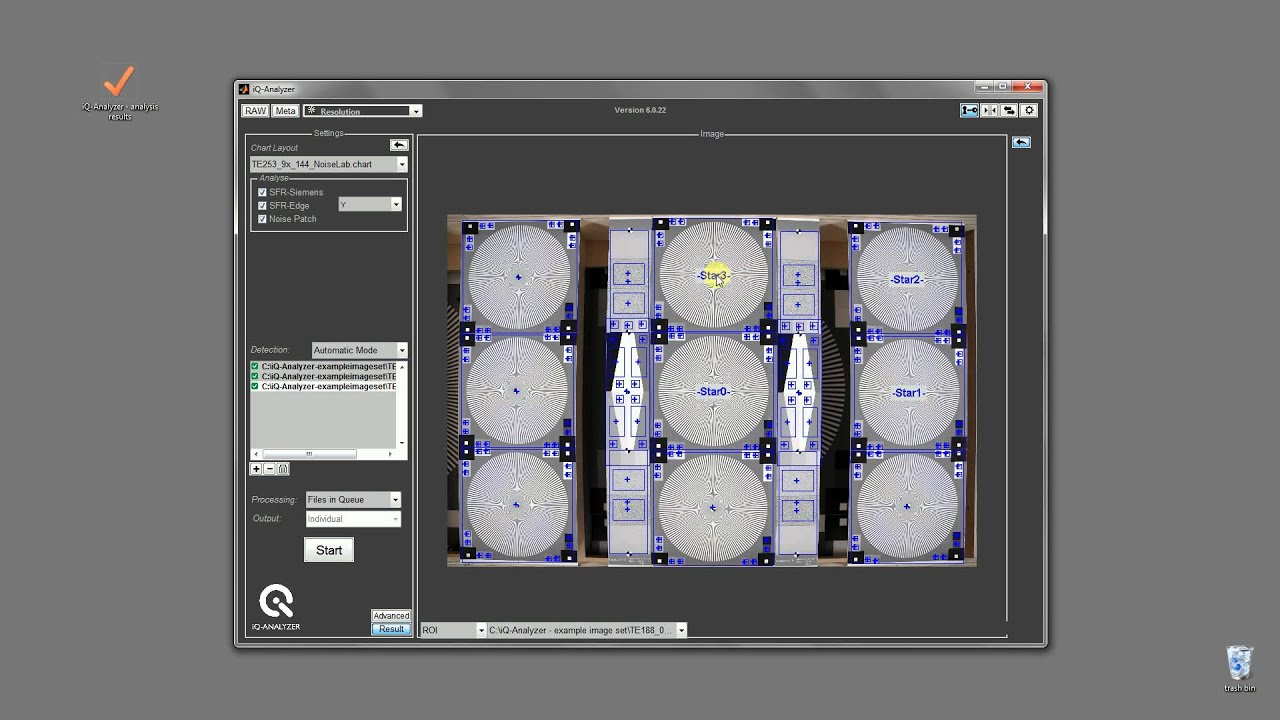The image size is (1280, 720).
Task: Click the inward-arrows compare icon
Action: (989, 111)
